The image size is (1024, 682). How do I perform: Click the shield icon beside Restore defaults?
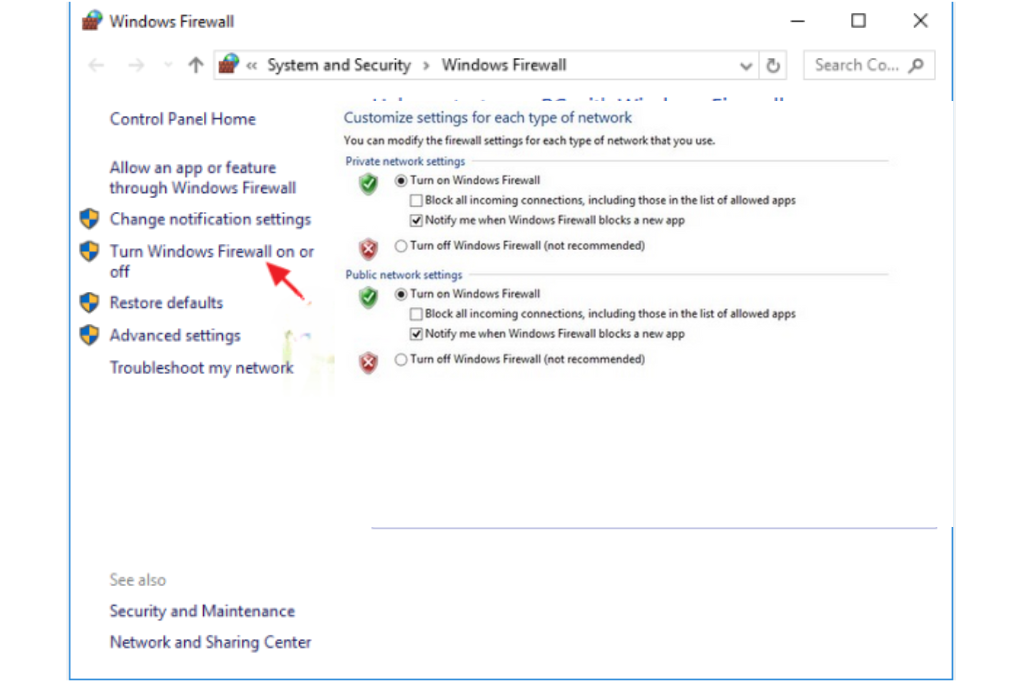click(89, 302)
